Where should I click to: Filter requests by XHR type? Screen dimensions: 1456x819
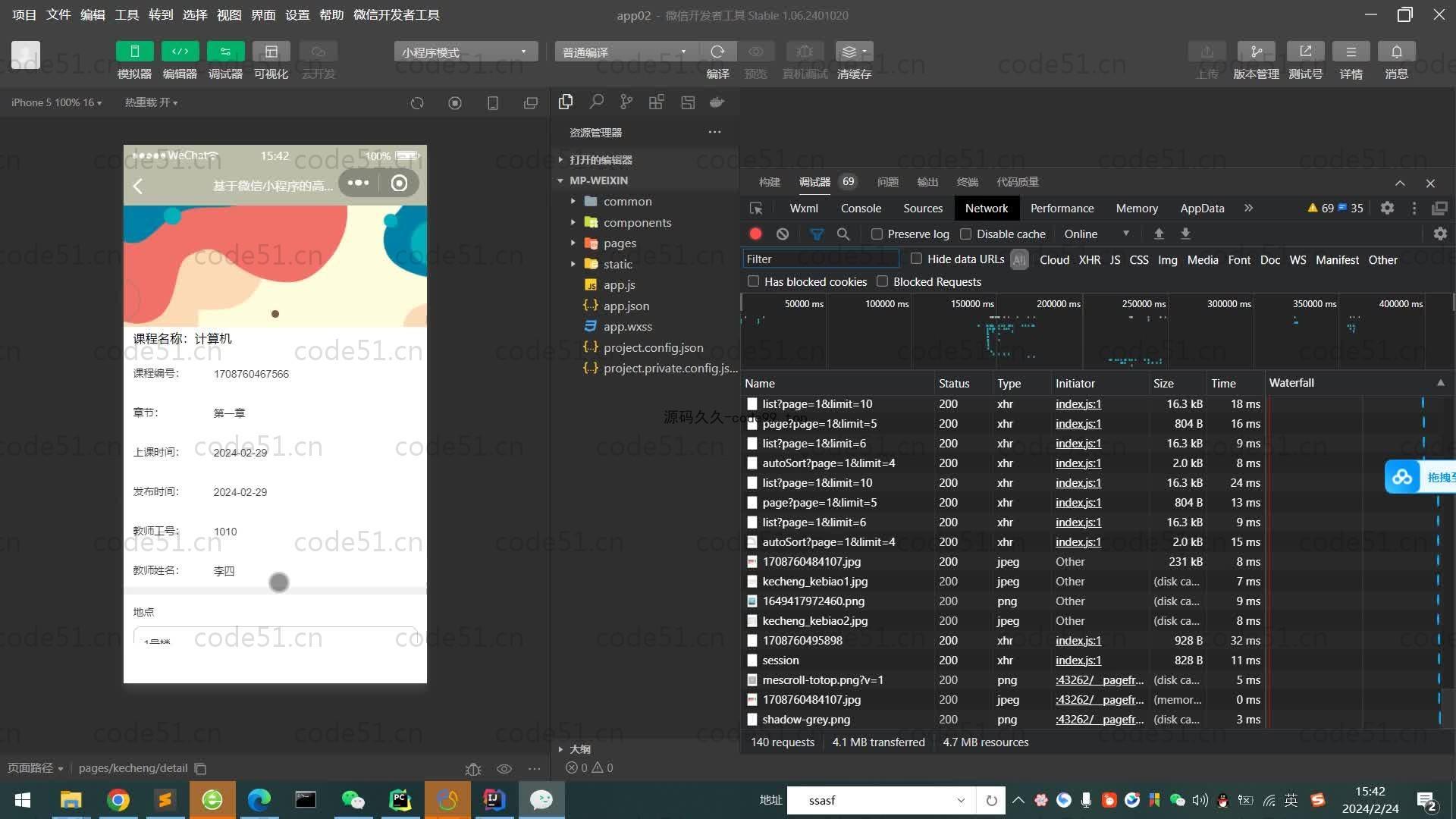point(1089,259)
